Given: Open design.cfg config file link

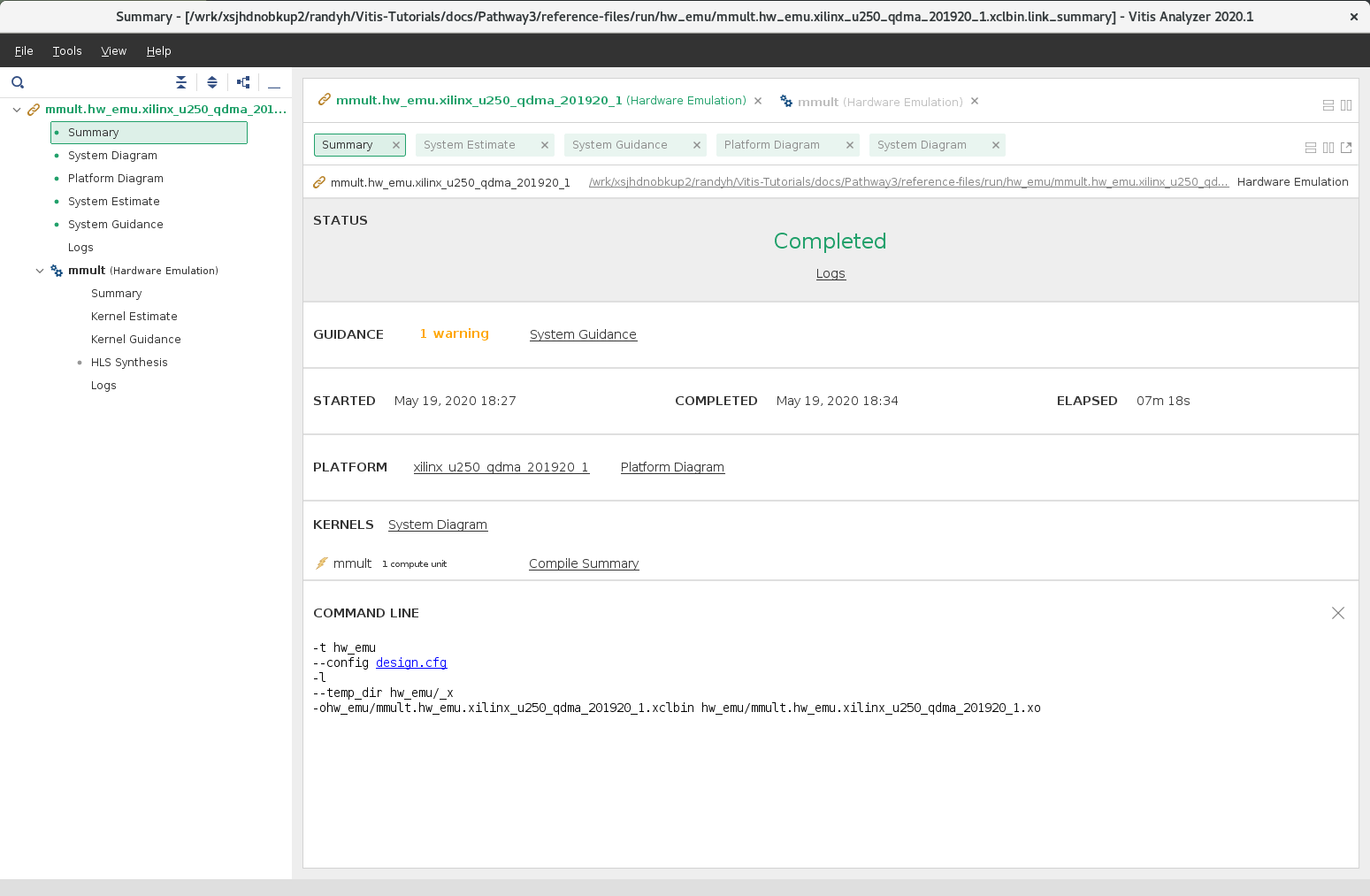Looking at the screenshot, I should point(411,662).
